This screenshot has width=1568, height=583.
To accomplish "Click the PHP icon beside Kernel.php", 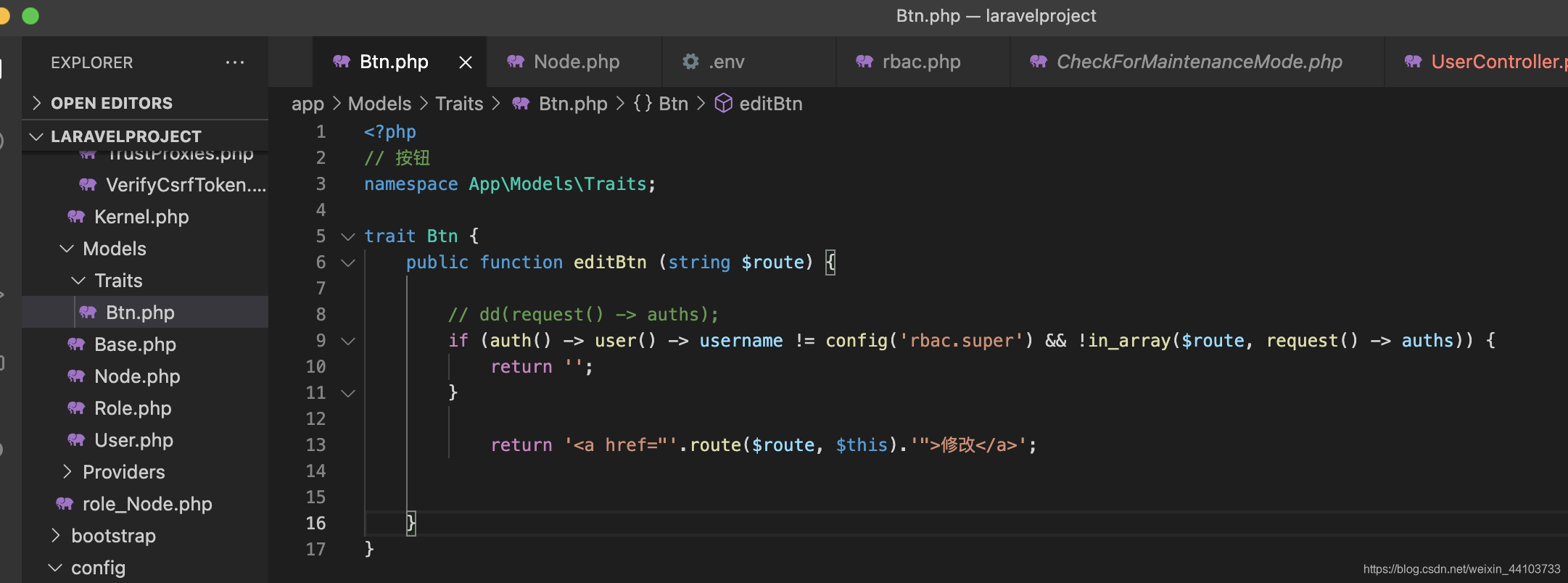I will (76, 217).
